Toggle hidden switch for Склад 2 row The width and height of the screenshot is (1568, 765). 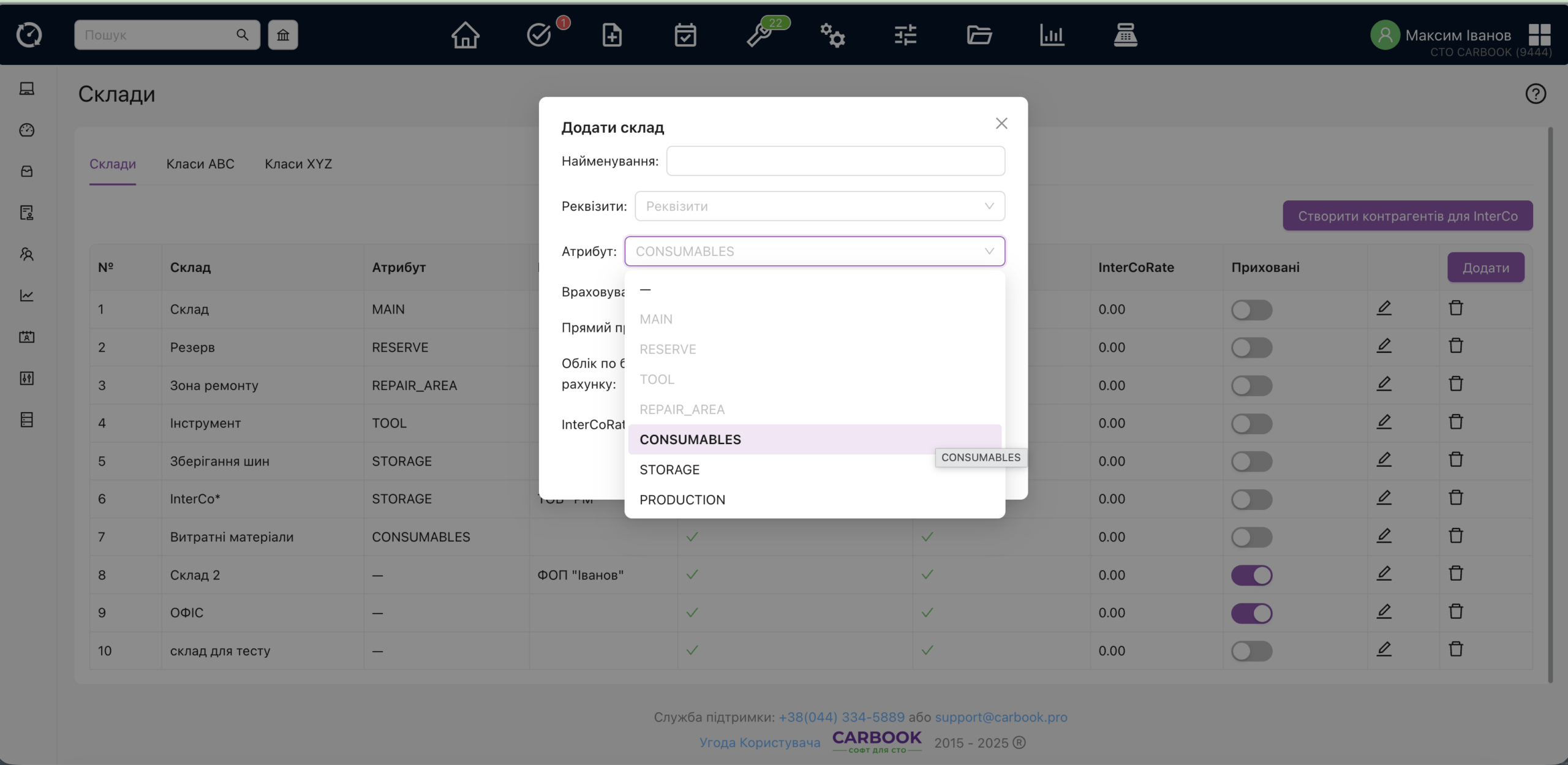click(1251, 575)
